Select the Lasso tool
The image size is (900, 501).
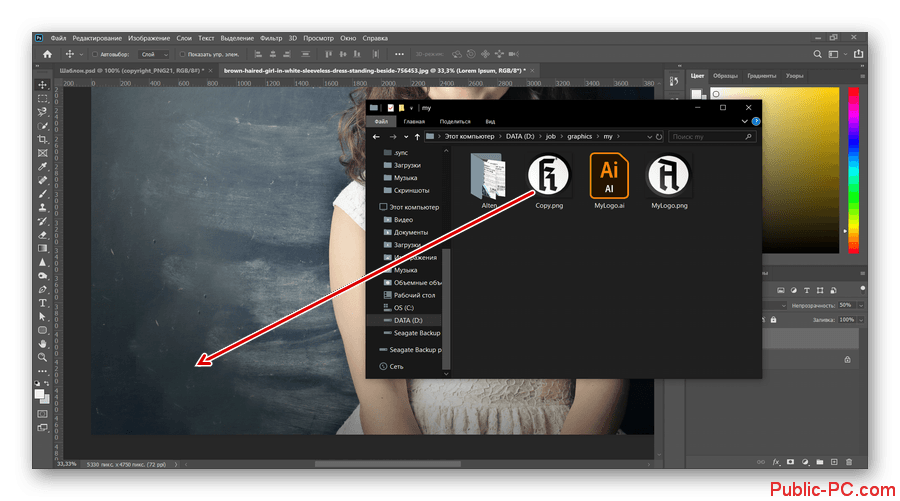(x=42, y=112)
